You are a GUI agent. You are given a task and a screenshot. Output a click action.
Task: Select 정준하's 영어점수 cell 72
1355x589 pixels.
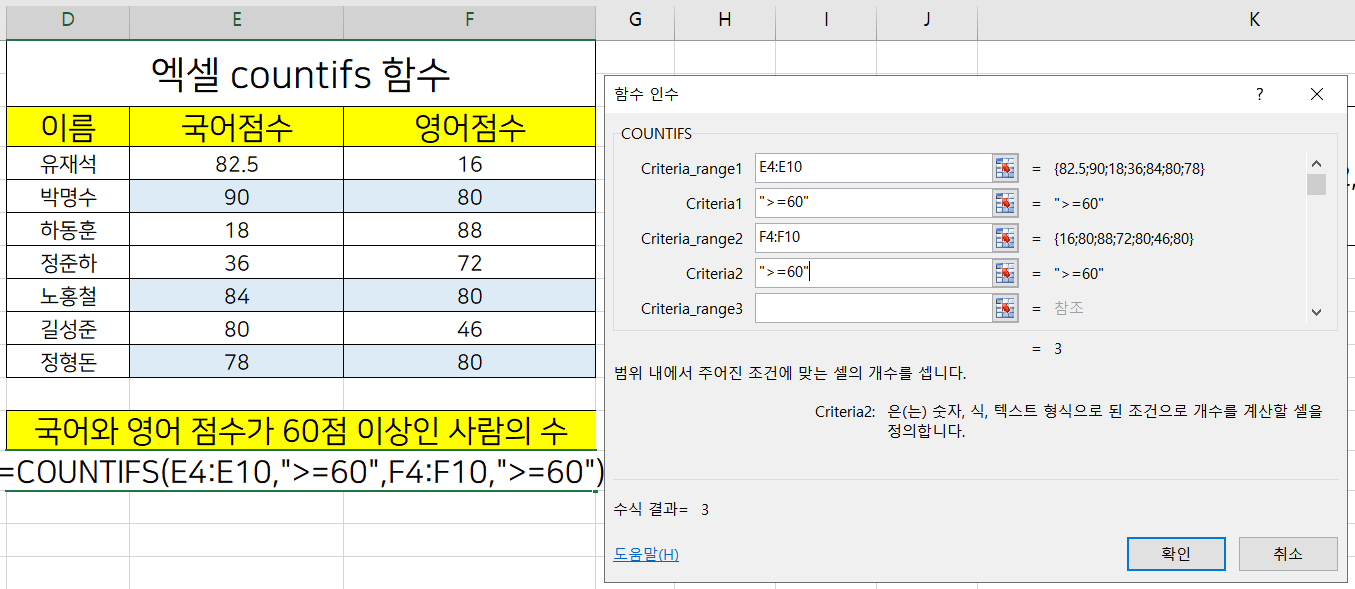point(470,263)
